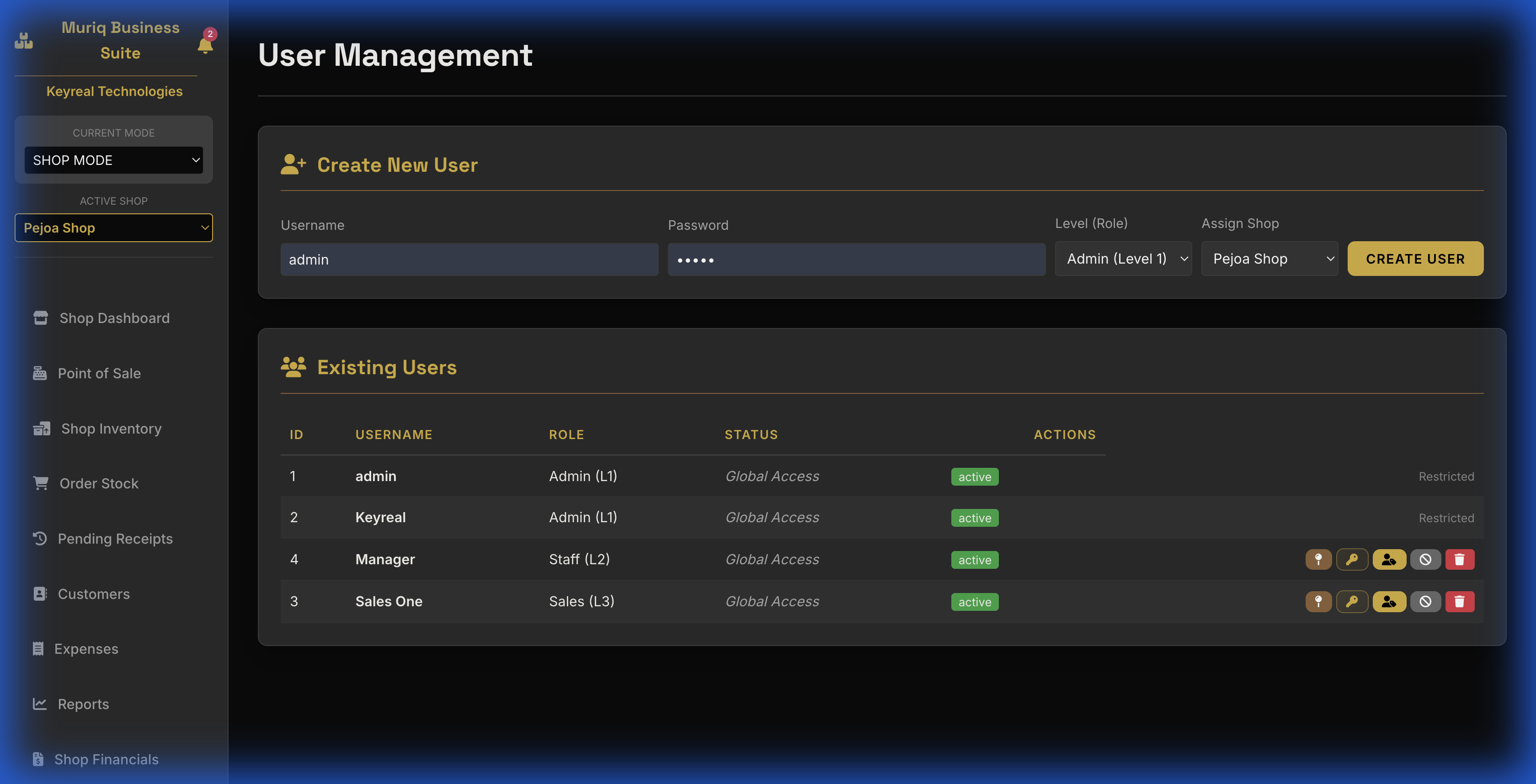Image resolution: width=1536 pixels, height=784 pixels.
Task: Click the CREATE USER button
Action: click(1415, 259)
